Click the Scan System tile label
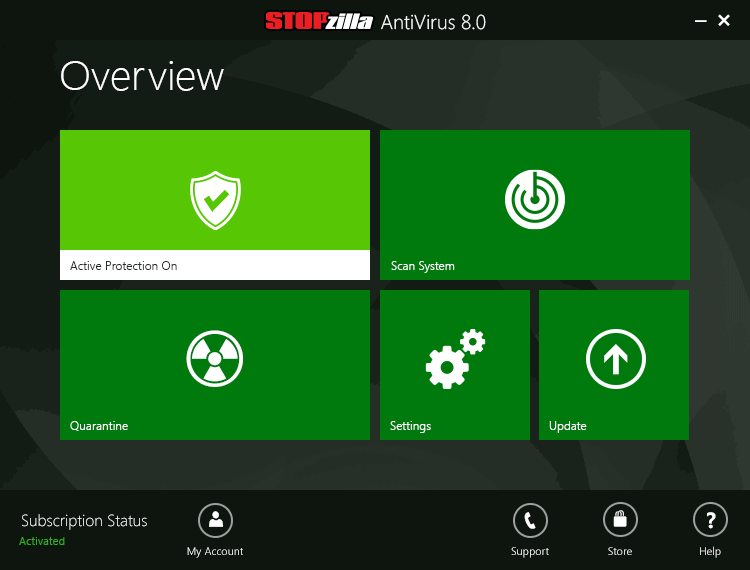Image resolution: width=750 pixels, height=570 pixels. [x=422, y=266]
